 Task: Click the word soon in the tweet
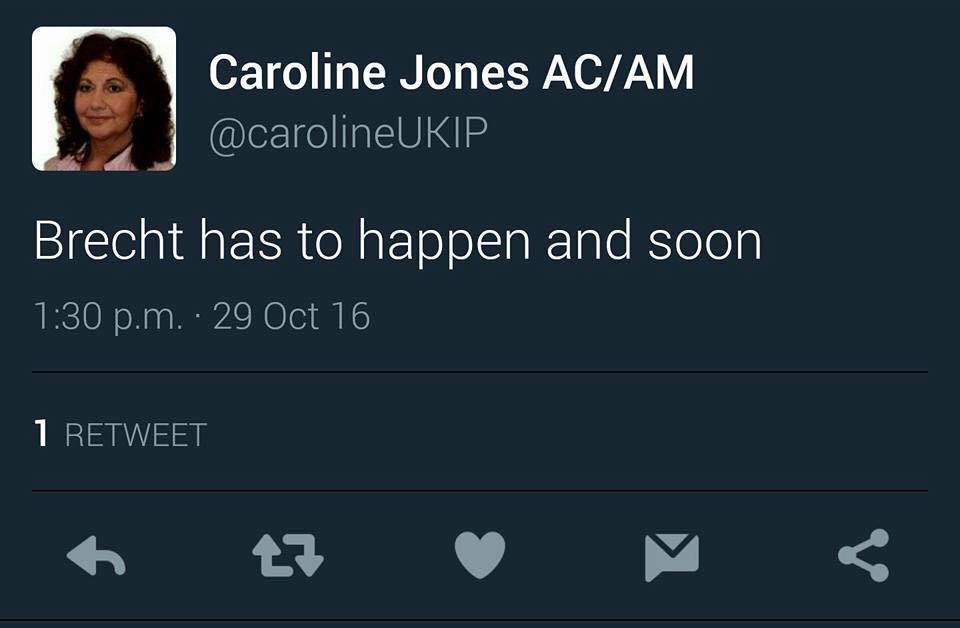705,242
